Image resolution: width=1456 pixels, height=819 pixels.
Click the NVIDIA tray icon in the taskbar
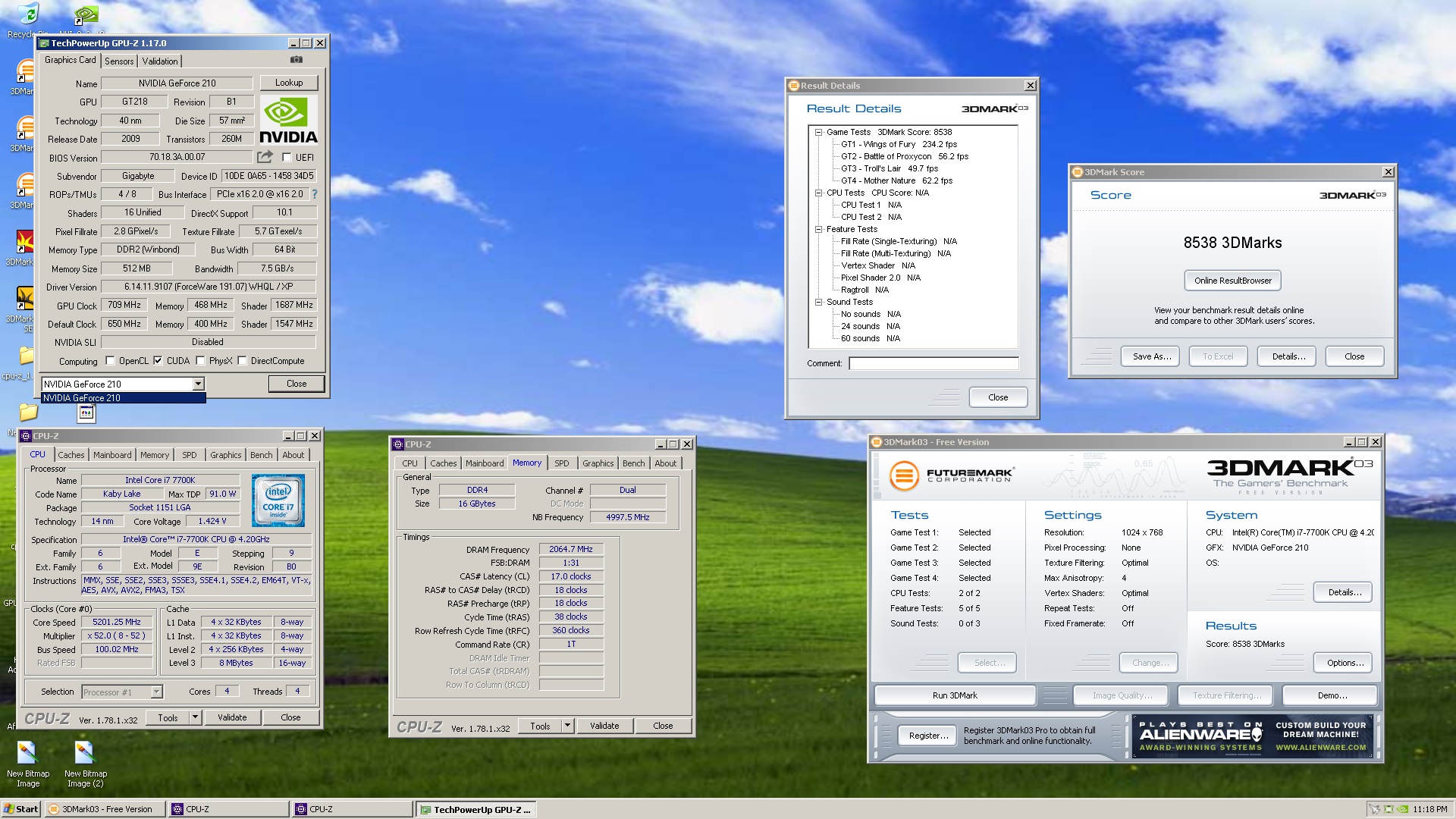tap(1403, 809)
